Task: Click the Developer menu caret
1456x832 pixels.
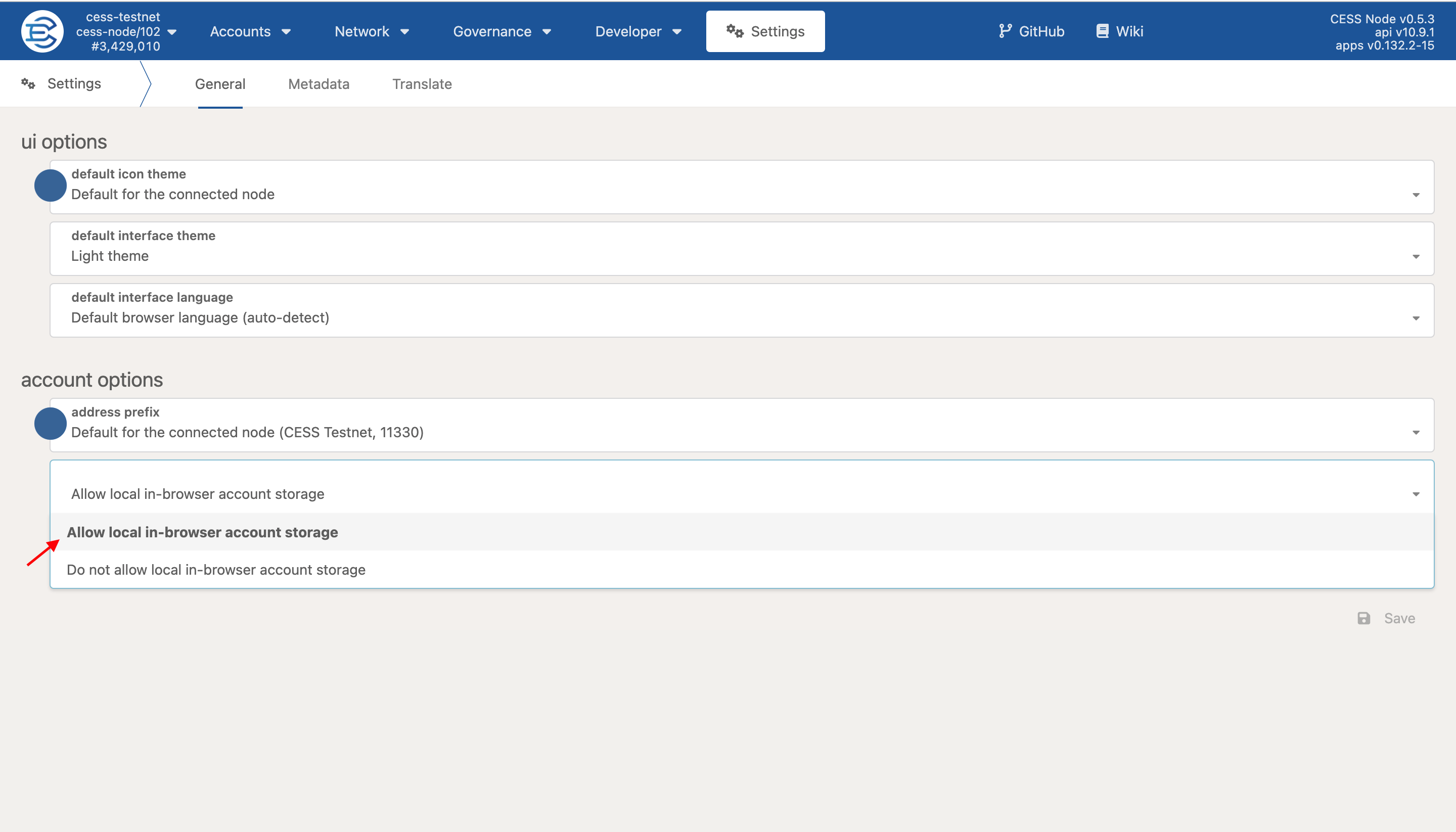Action: 677,32
